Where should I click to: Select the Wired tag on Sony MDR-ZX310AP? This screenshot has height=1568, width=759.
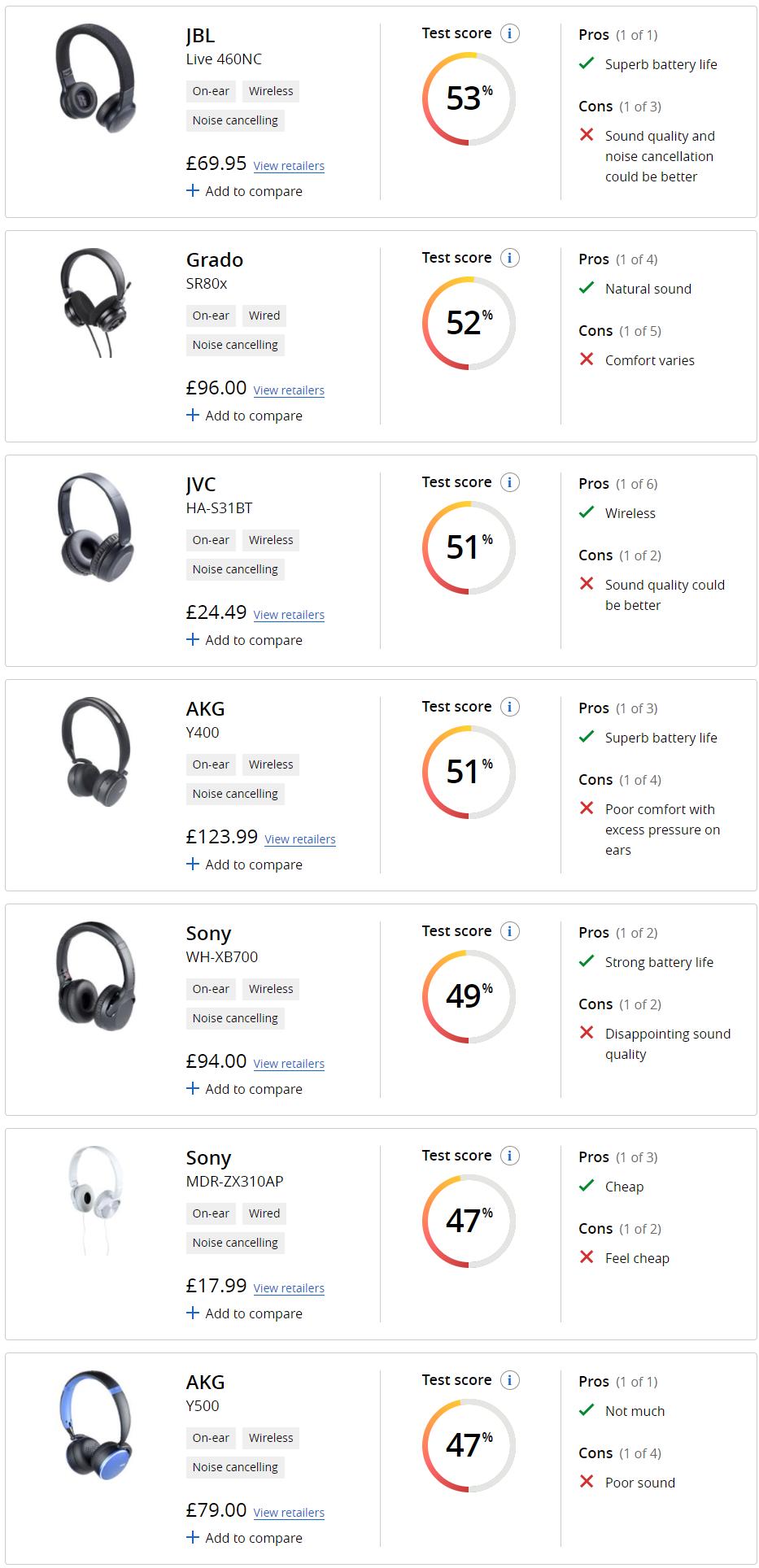pos(264,1213)
